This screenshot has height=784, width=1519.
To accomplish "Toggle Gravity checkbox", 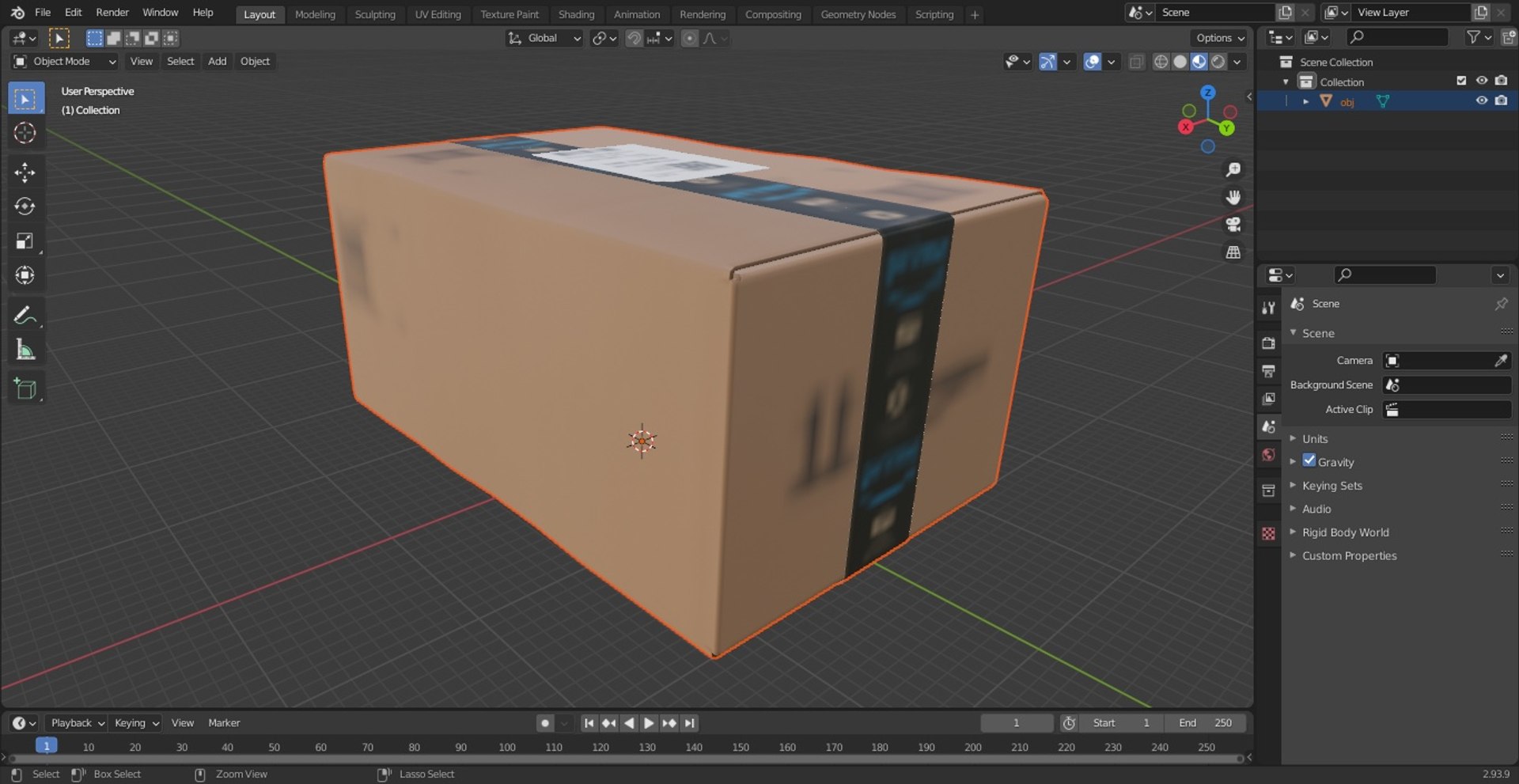I will pyautogui.click(x=1309, y=460).
